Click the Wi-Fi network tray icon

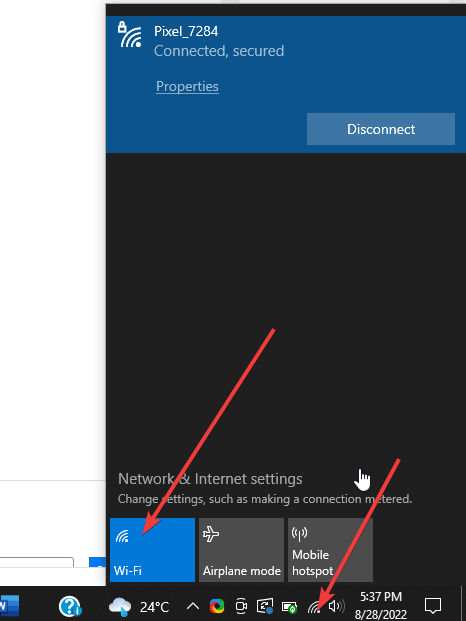[314, 606]
